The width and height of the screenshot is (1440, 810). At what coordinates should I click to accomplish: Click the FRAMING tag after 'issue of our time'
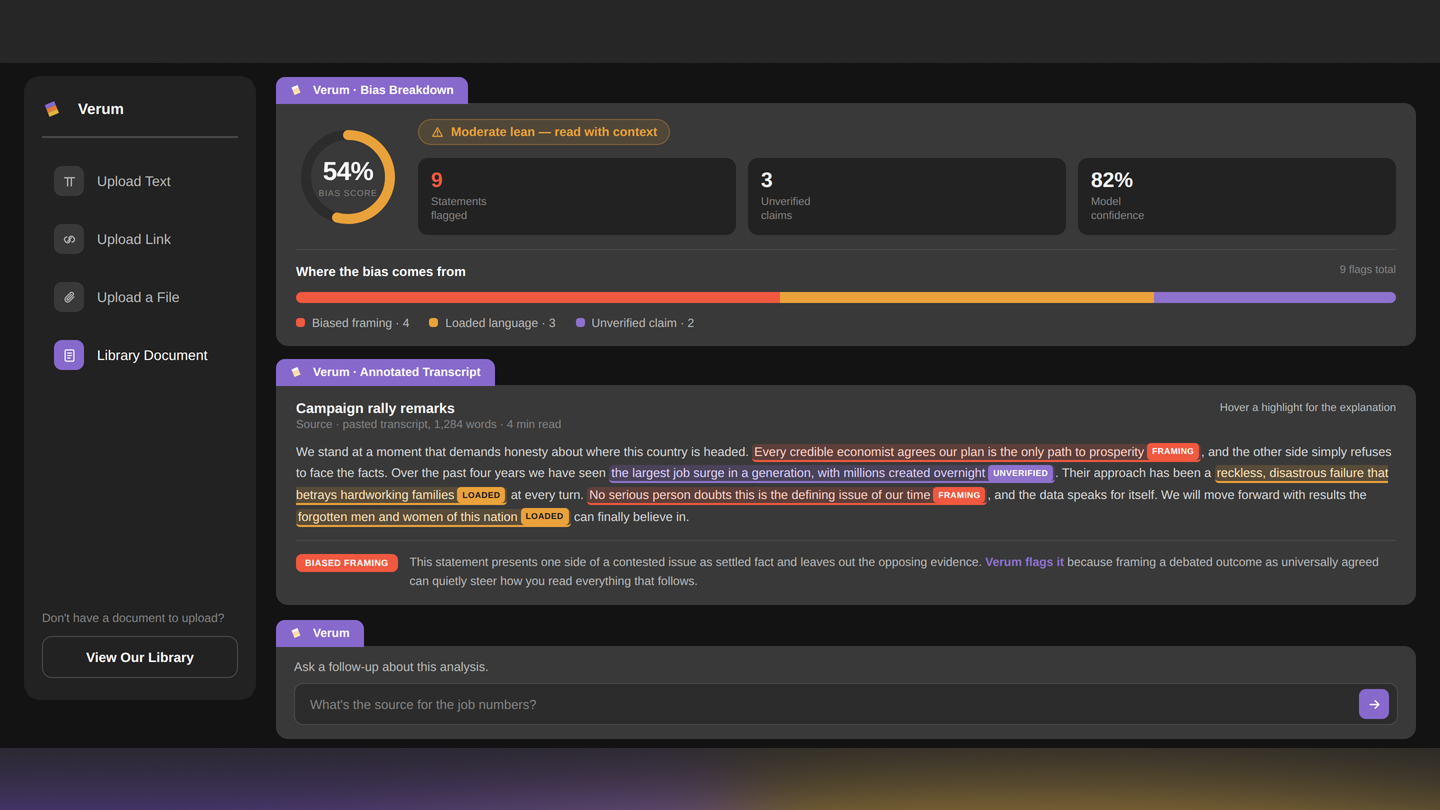pyautogui.click(x=958, y=495)
